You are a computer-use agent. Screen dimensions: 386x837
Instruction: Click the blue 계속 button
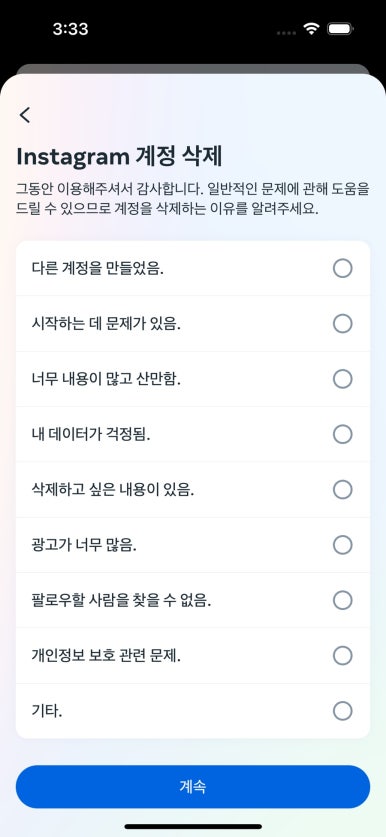click(193, 787)
